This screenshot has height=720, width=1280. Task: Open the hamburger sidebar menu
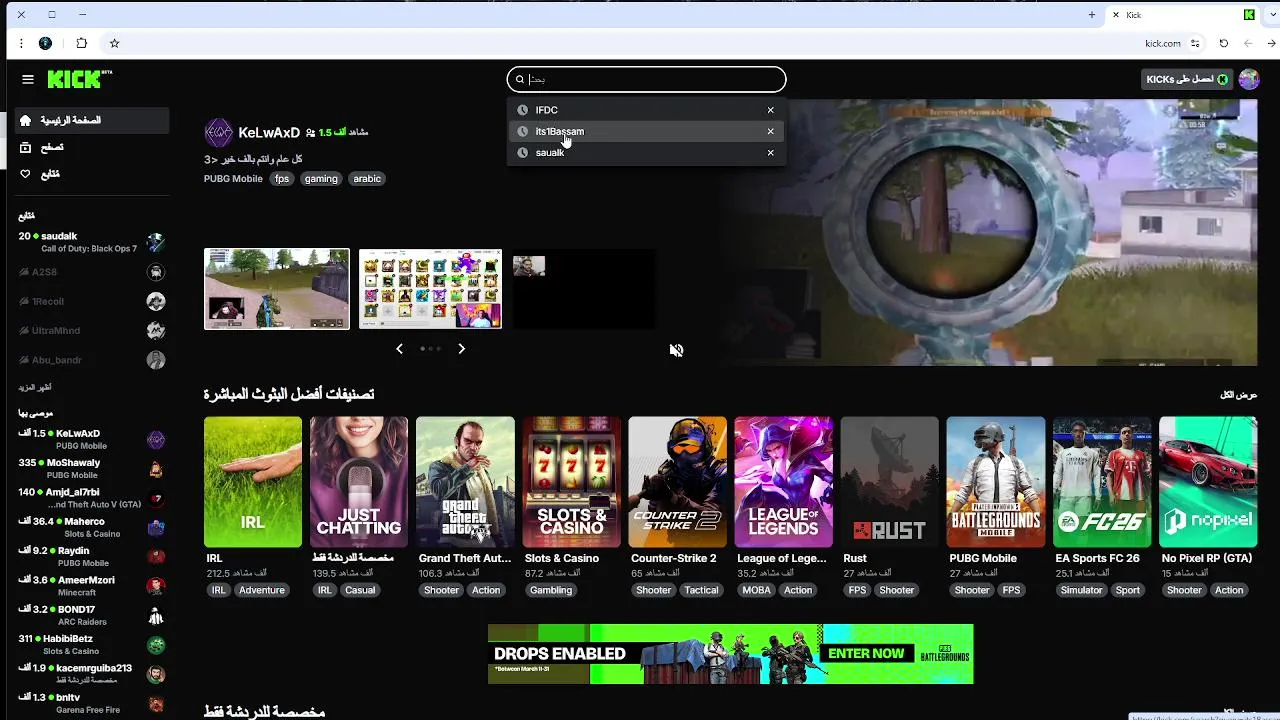(x=28, y=79)
